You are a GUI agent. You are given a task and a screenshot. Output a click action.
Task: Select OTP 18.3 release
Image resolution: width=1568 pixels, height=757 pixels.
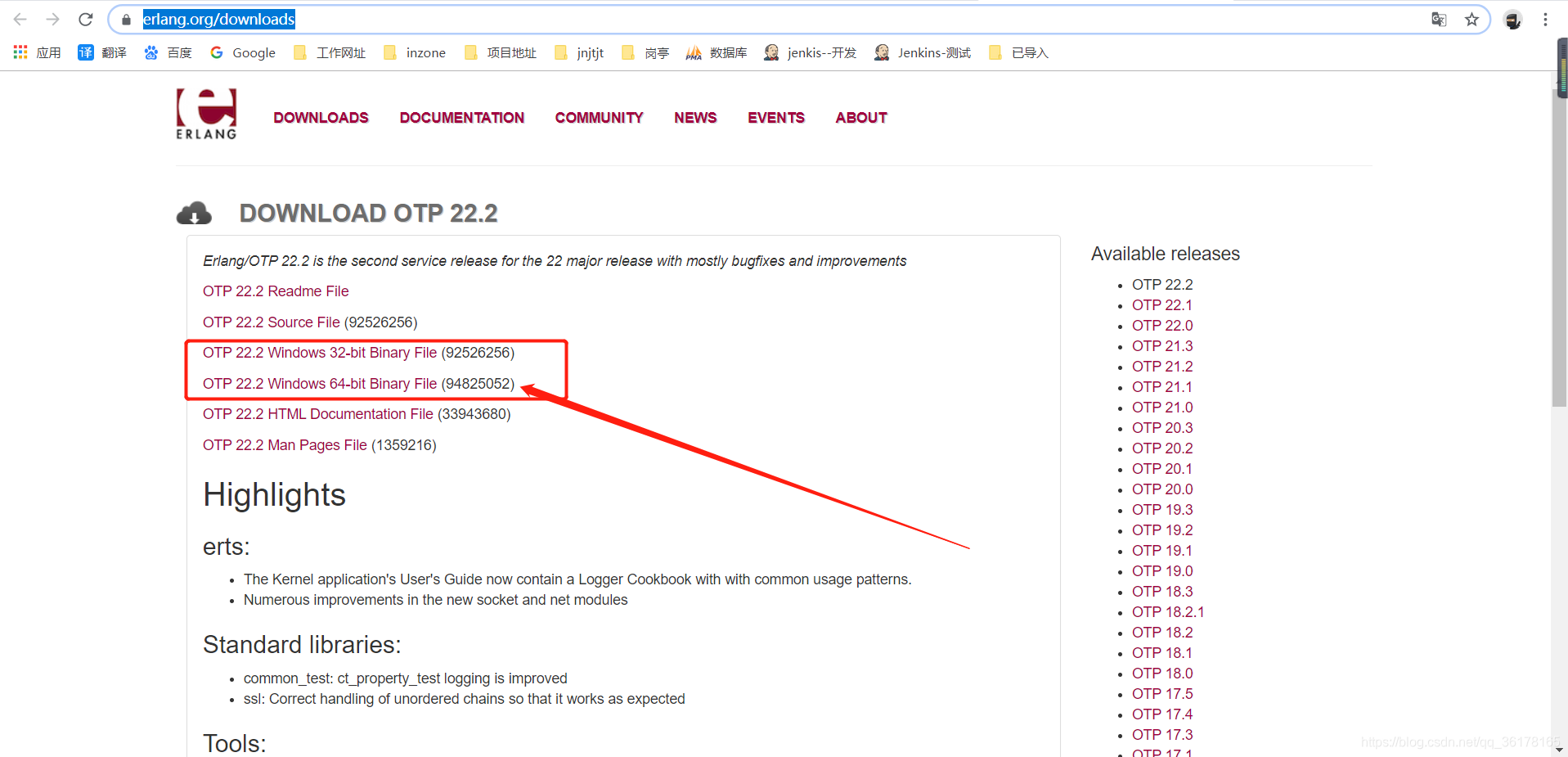[1162, 592]
